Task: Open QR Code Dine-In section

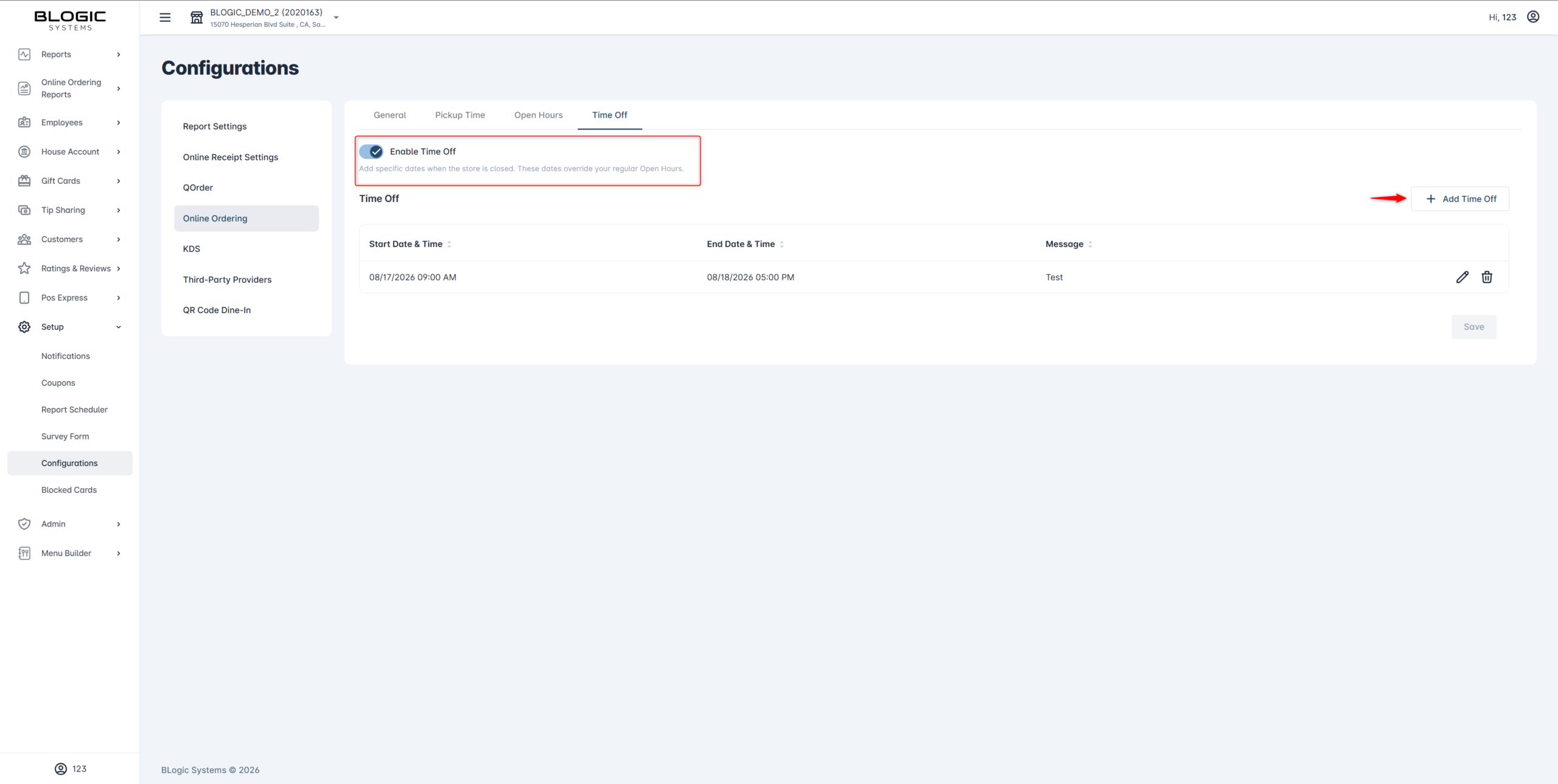Action: tap(246, 310)
